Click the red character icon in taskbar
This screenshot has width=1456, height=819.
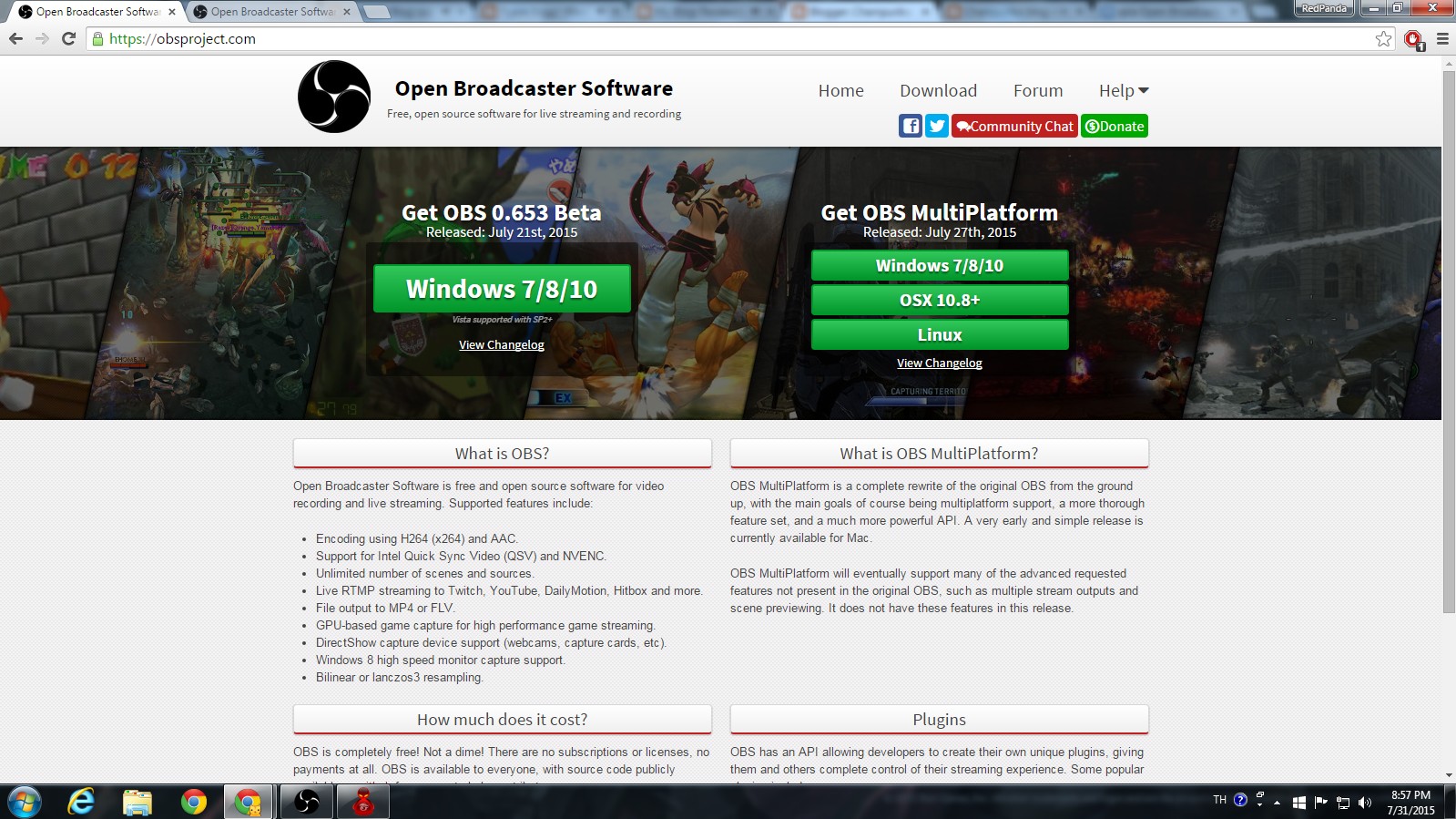tap(363, 802)
